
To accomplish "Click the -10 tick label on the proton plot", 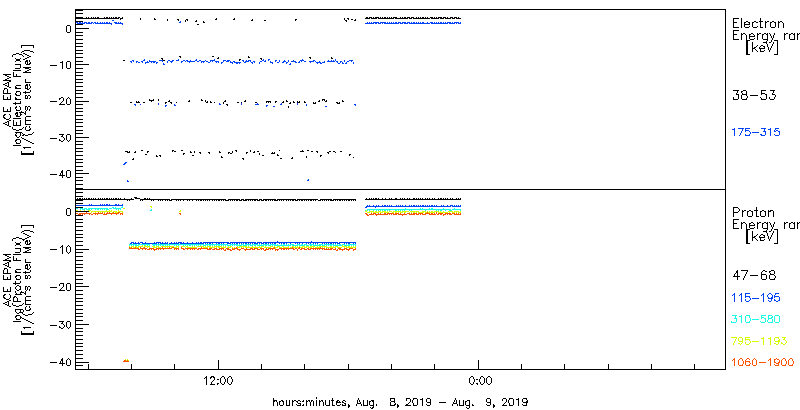I will coord(60,249).
